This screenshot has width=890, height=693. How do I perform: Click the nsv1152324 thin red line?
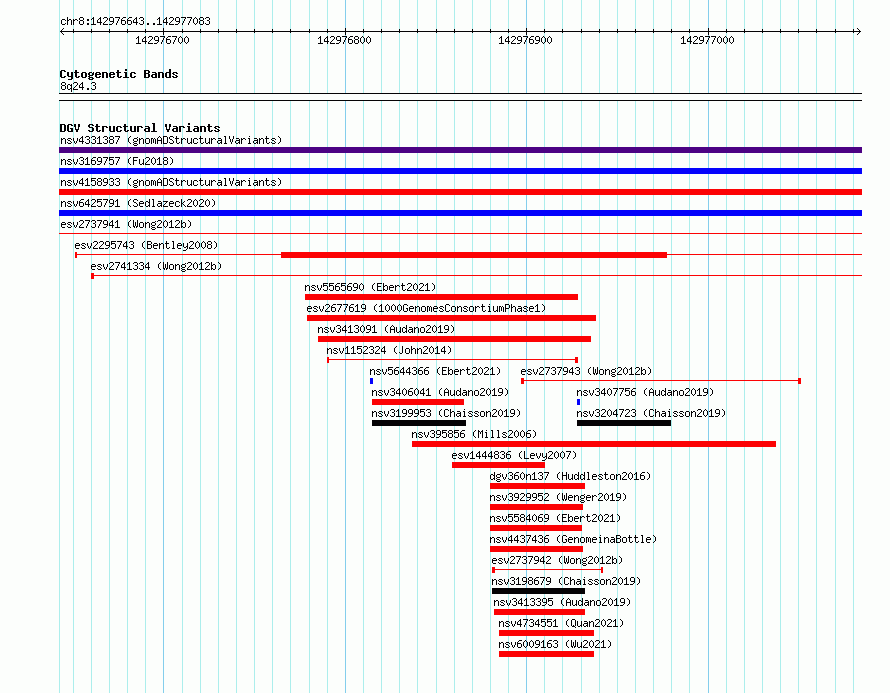452,360
